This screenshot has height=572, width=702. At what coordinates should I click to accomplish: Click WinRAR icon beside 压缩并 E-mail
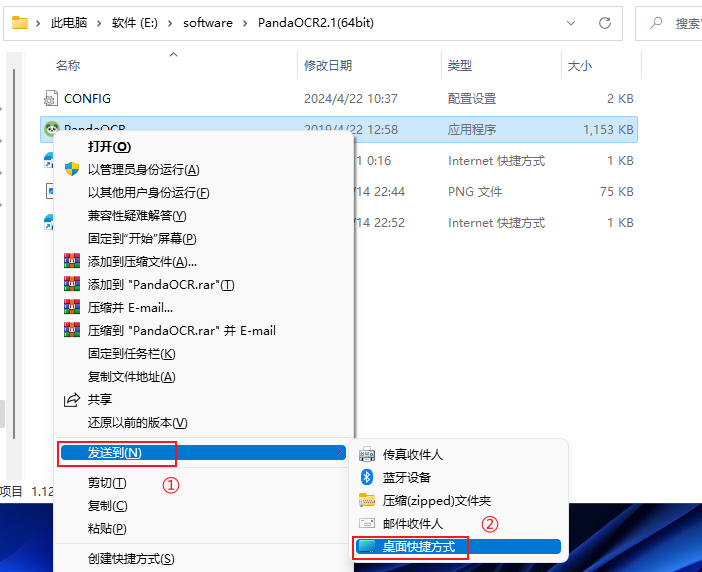tap(72, 307)
